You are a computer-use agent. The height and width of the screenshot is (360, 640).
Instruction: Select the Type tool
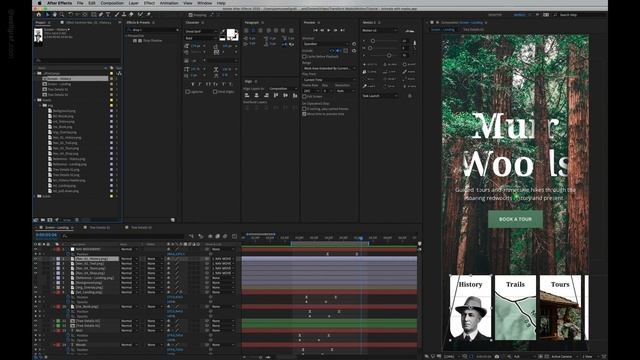tap(108, 15)
